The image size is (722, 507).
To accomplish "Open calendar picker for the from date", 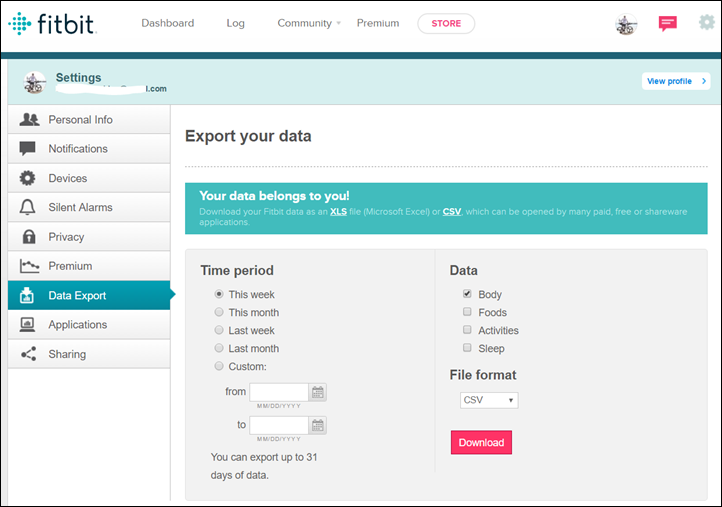I will [x=318, y=393].
